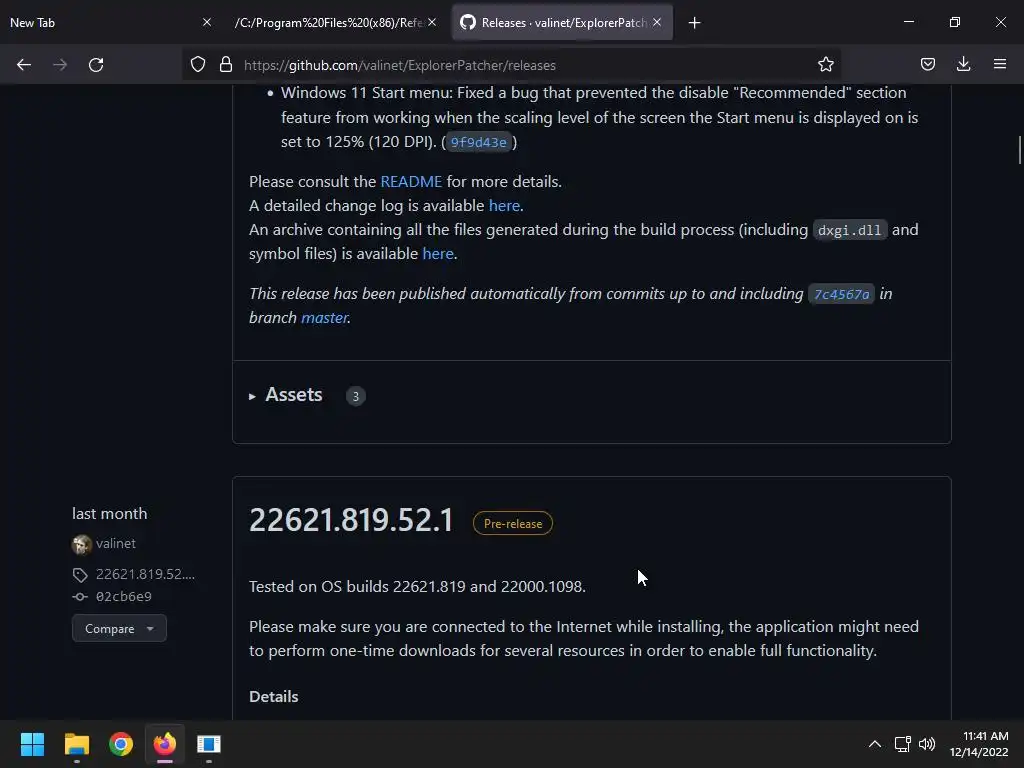Open tracking protection shield icon

[198, 65]
